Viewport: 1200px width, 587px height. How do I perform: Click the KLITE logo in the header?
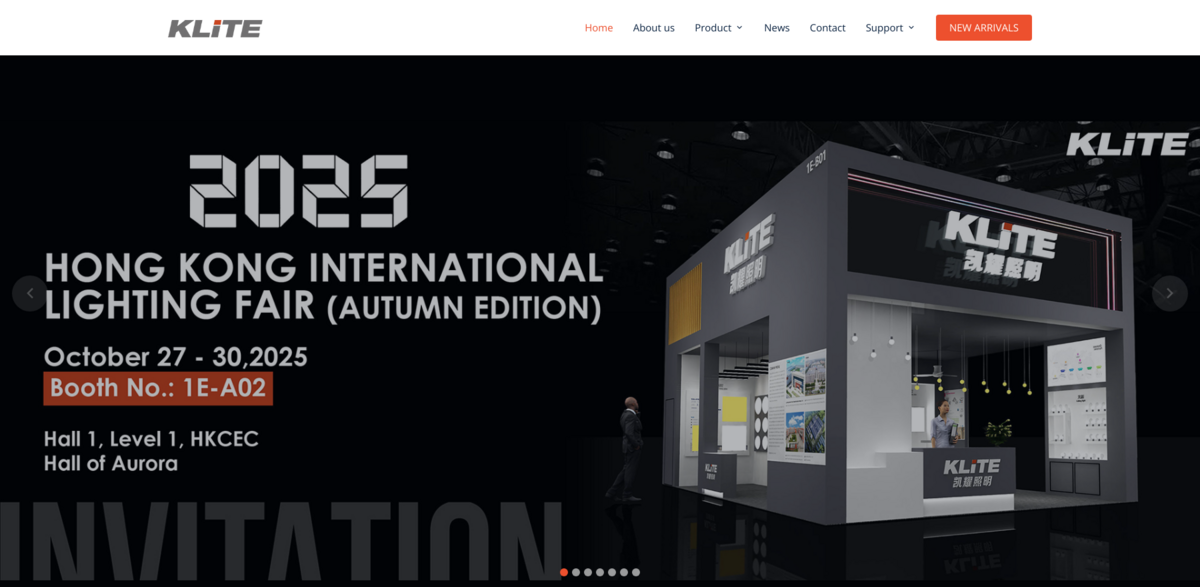click(x=214, y=27)
